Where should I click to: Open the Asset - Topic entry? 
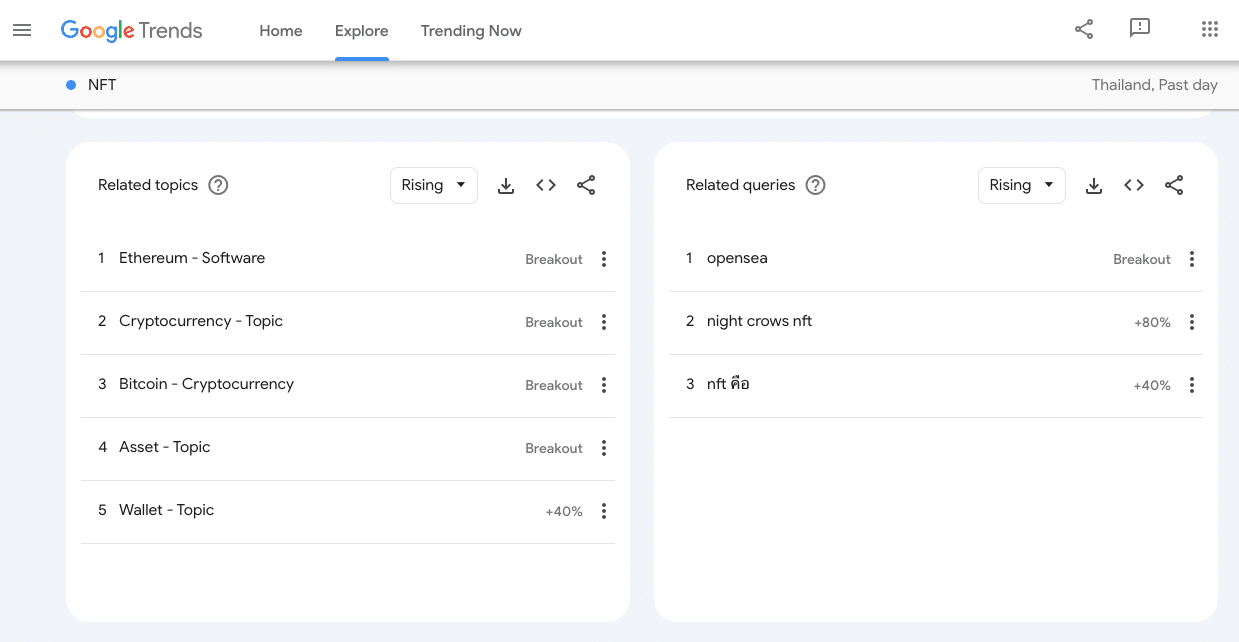(165, 447)
